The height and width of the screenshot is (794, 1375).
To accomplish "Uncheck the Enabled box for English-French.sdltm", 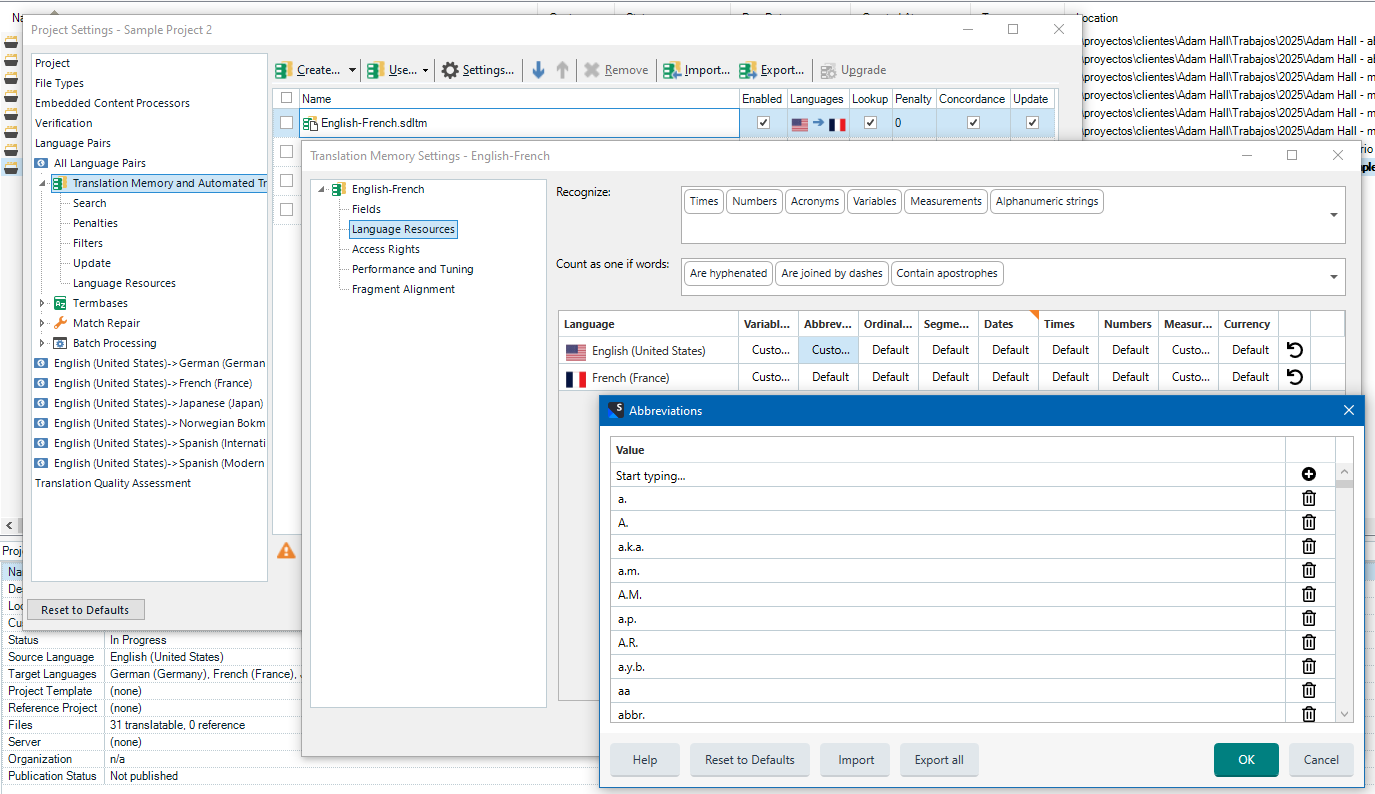I will (763, 122).
